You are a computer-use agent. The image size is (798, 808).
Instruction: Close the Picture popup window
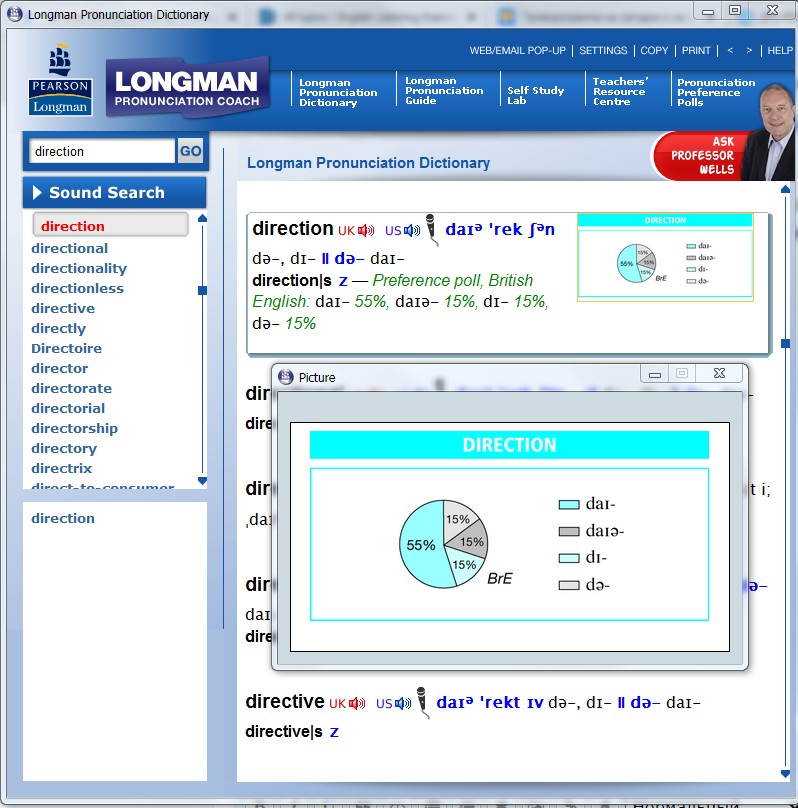click(719, 374)
